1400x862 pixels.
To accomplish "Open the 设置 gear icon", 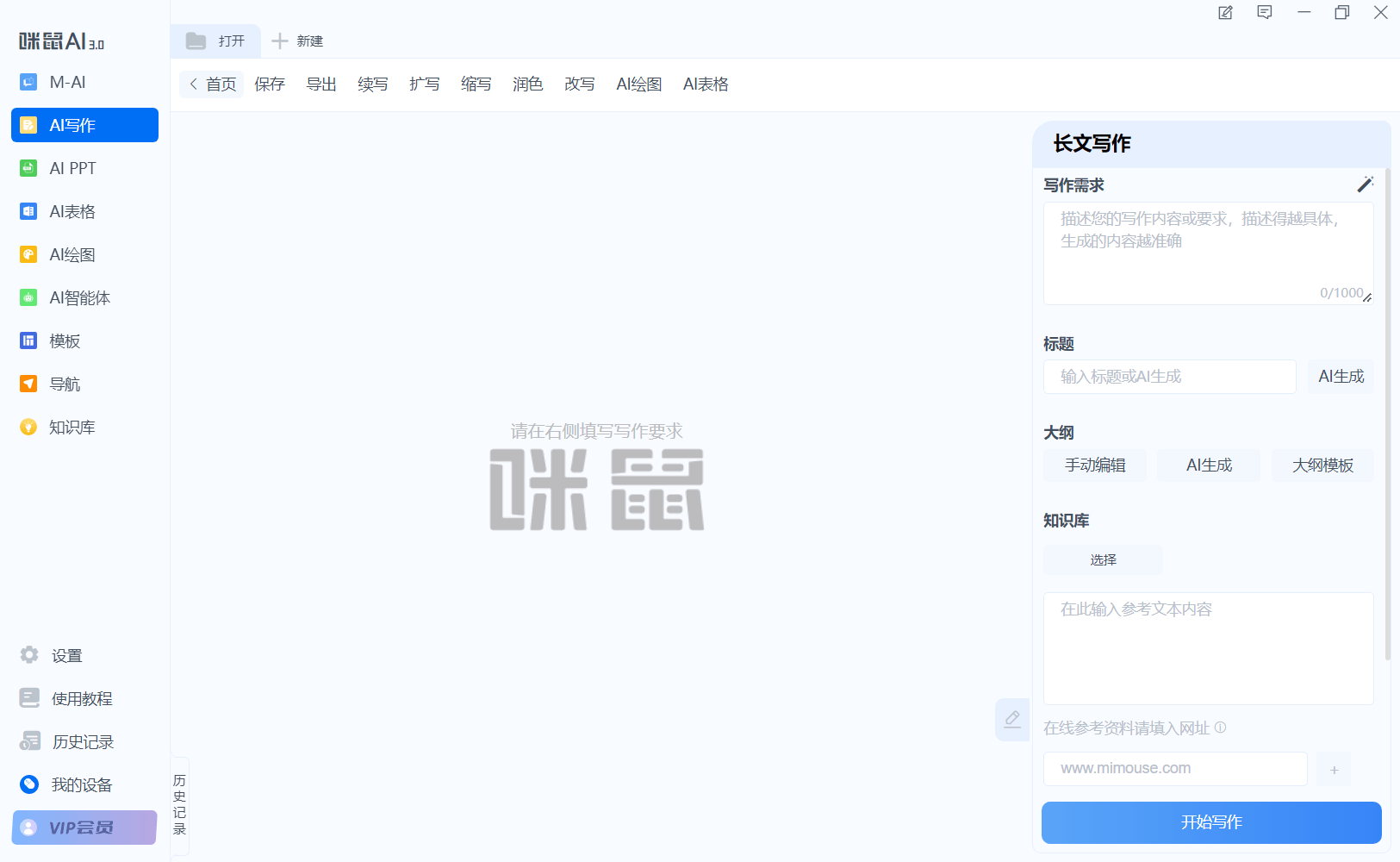I will pos(29,655).
